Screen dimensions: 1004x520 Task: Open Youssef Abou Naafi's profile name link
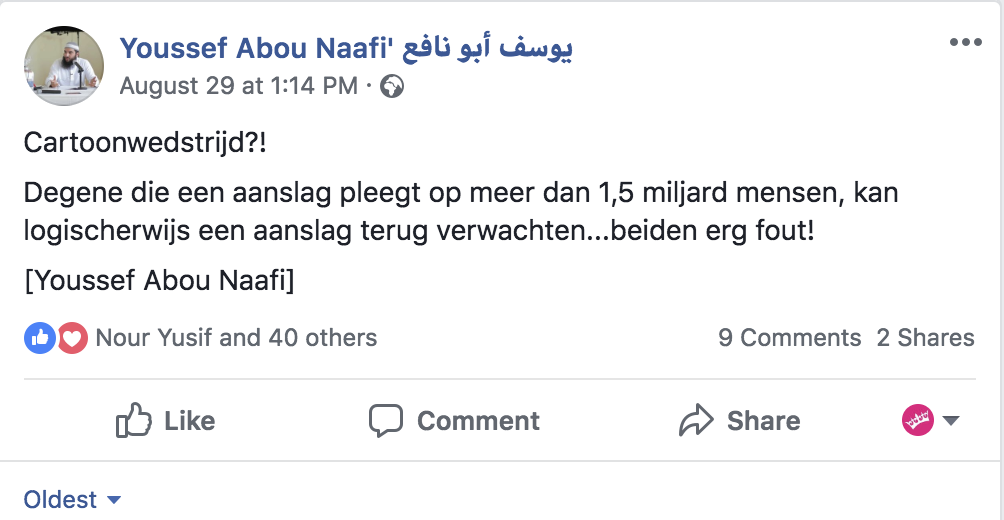pos(346,47)
